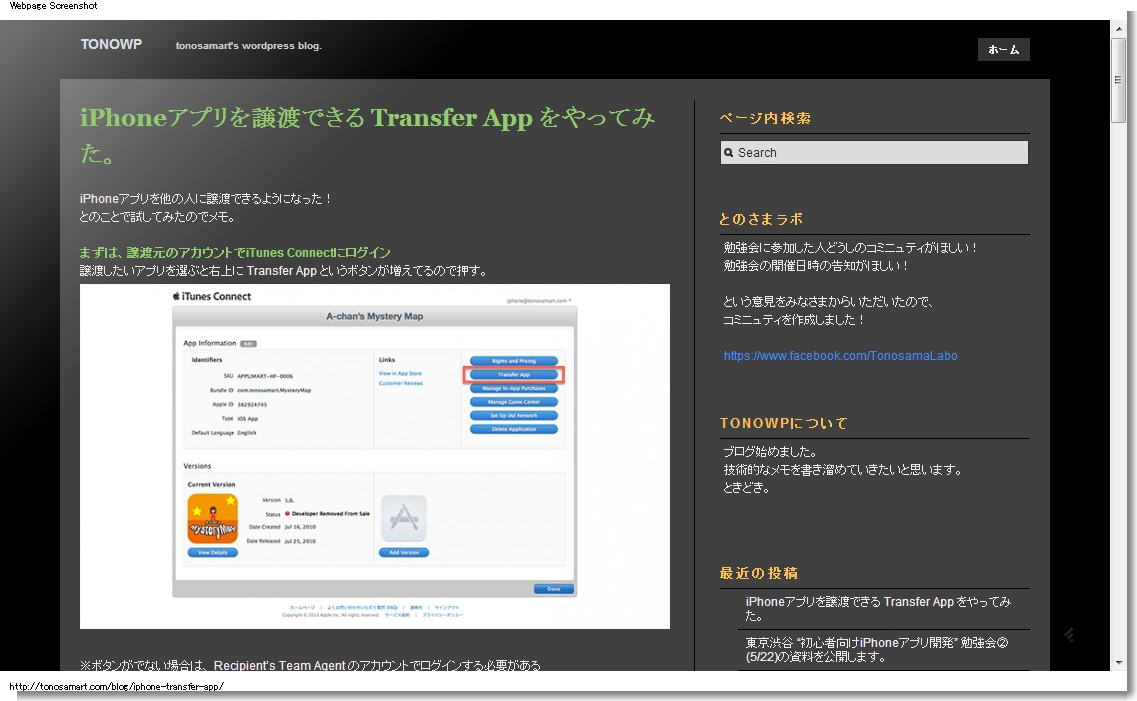
Task: Go to ホーム from header menu
Action: point(1004,49)
